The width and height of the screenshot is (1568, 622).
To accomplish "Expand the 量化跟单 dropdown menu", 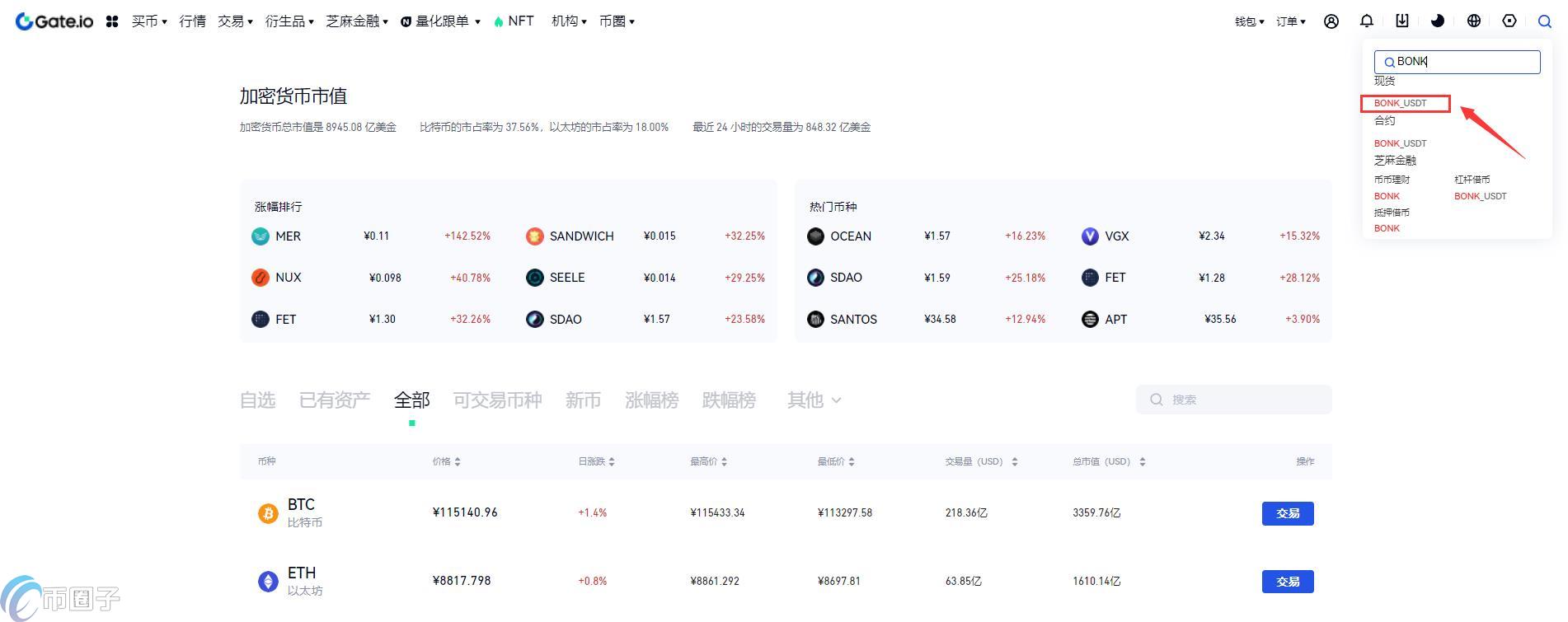I will (440, 21).
